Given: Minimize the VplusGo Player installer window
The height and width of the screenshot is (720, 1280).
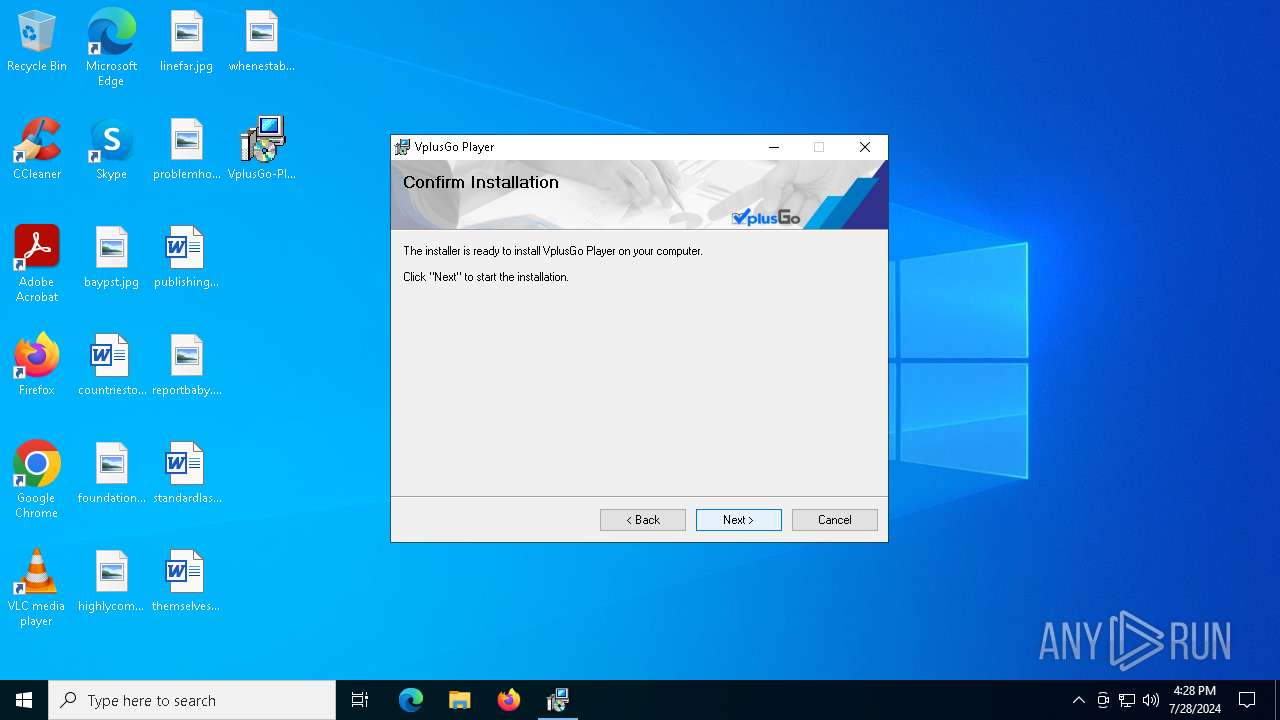Looking at the screenshot, I should tap(773, 147).
